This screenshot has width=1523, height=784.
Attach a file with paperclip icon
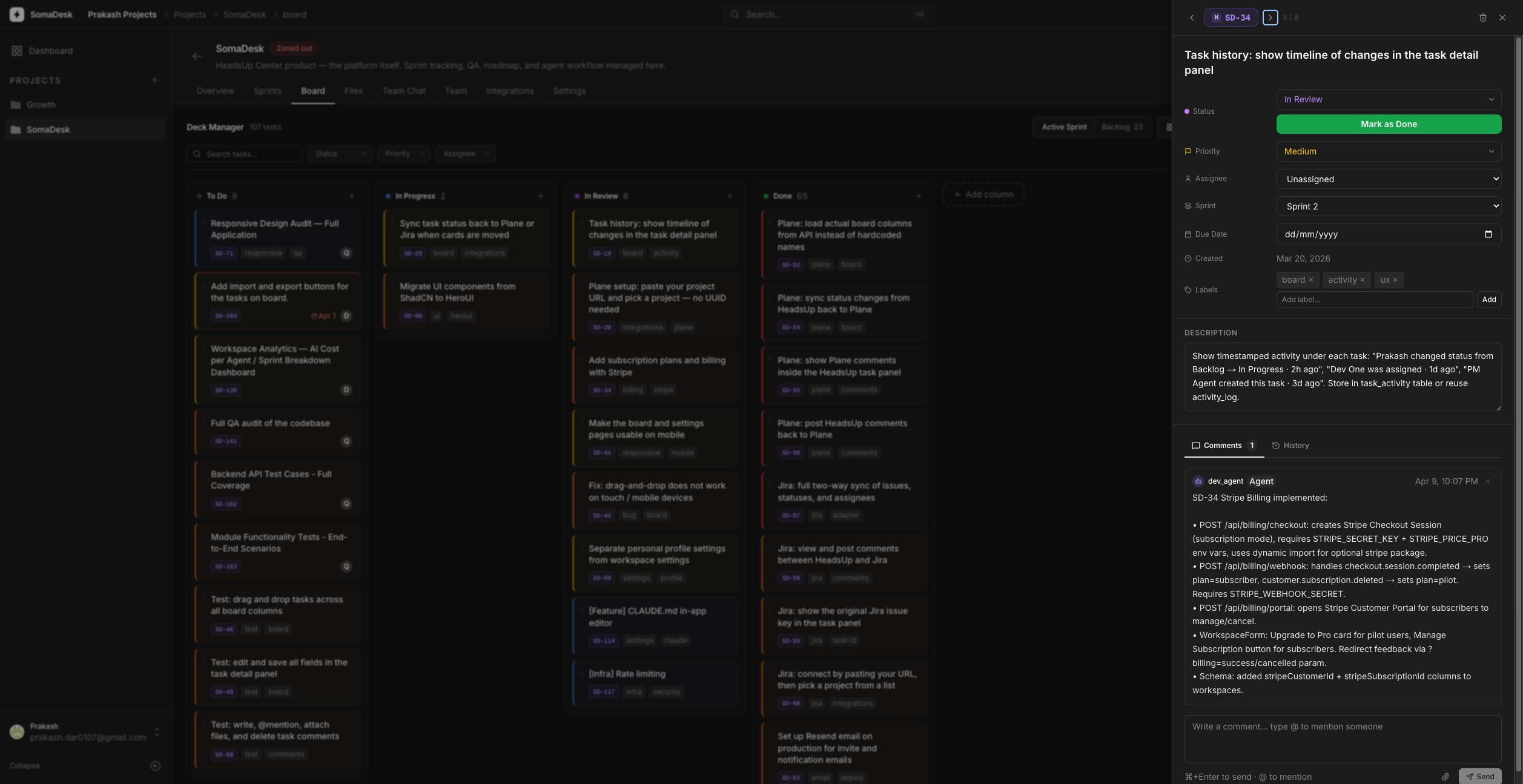pos(1445,777)
